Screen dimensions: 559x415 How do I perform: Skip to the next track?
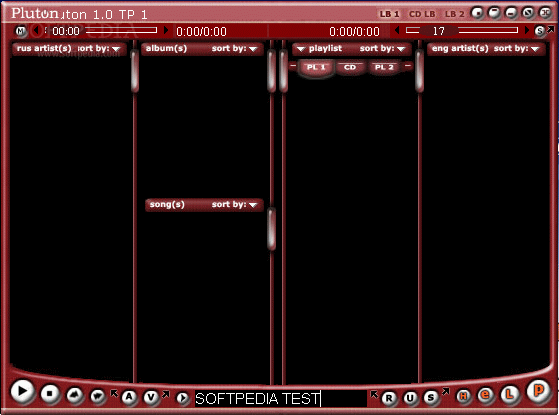97,396
